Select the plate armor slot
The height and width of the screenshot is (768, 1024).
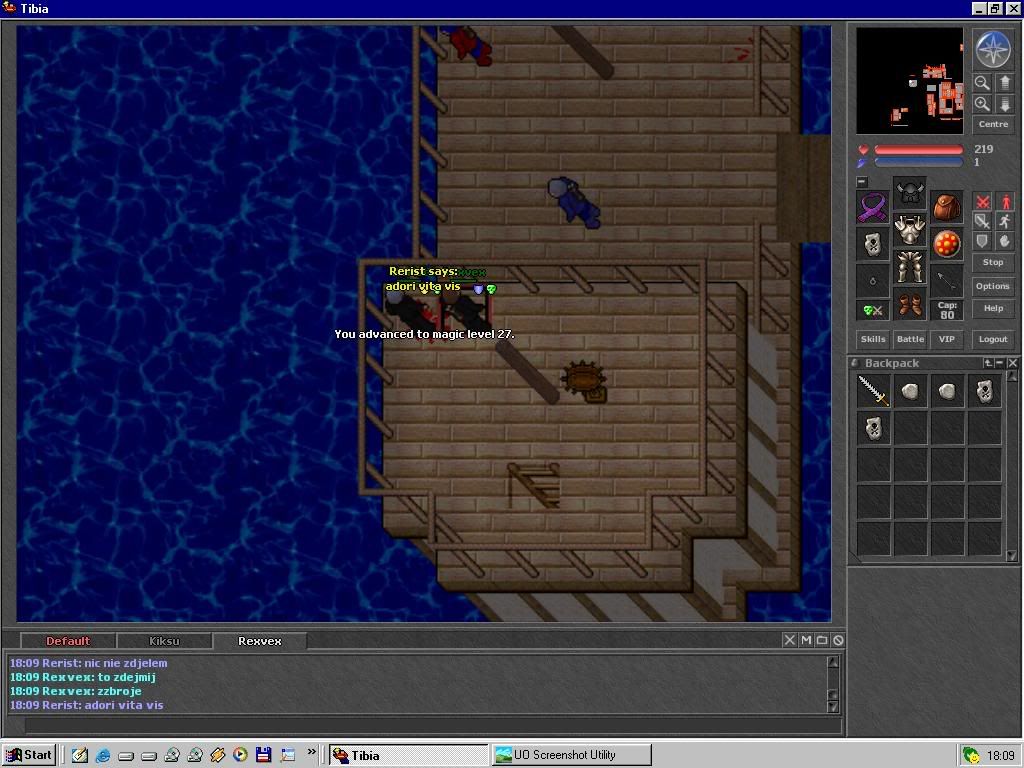coord(910,230)
